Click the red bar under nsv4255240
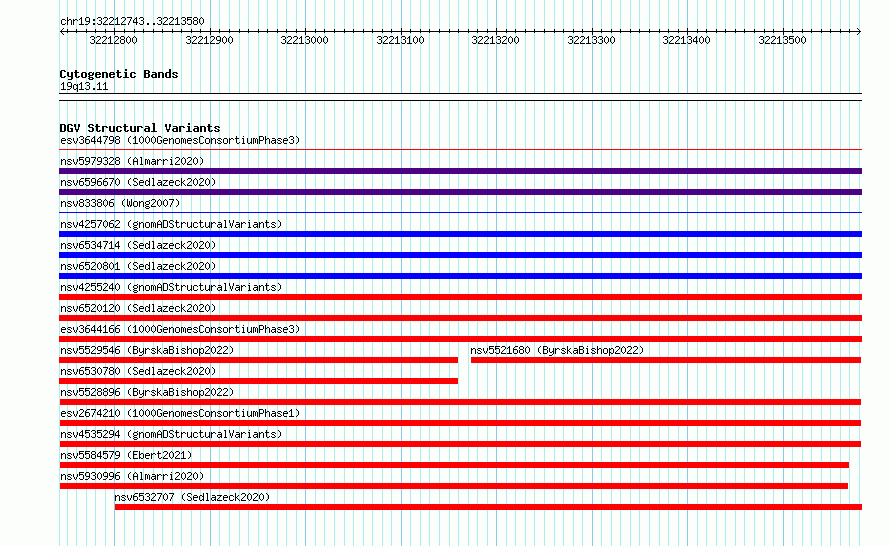This screenshot has height=546, width=890. [460, 297]
